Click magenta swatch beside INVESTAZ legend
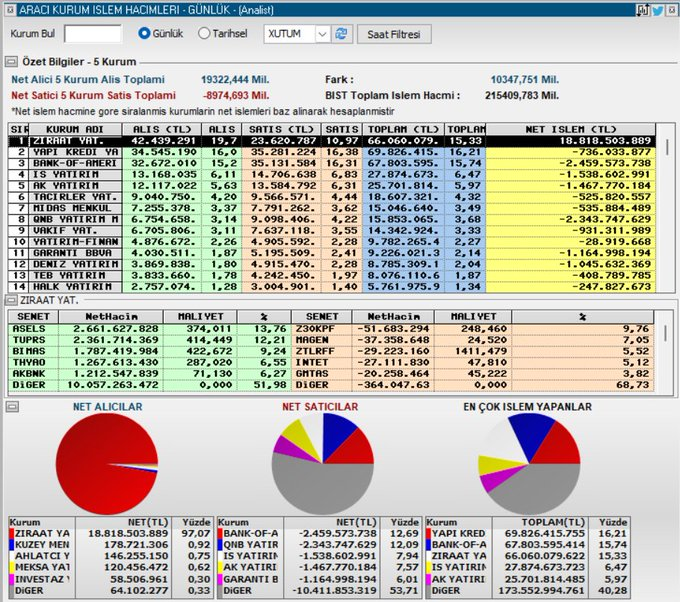This screenshot has width=680, height=602. tap(12, 579)
